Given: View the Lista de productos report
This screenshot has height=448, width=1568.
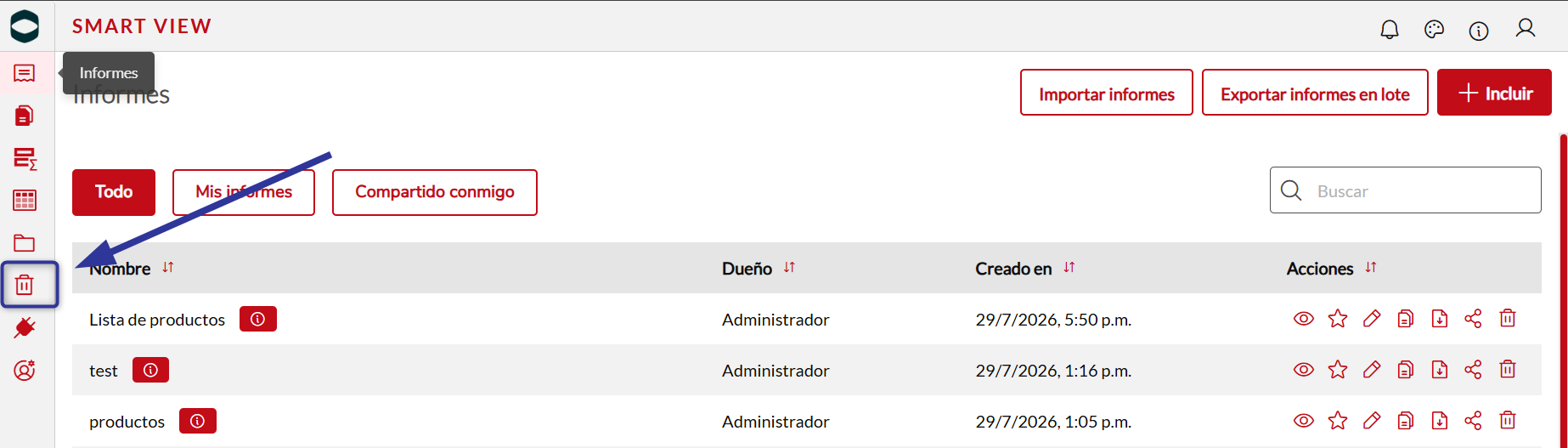Looking at the screenshot, I should pos(1304,319).
